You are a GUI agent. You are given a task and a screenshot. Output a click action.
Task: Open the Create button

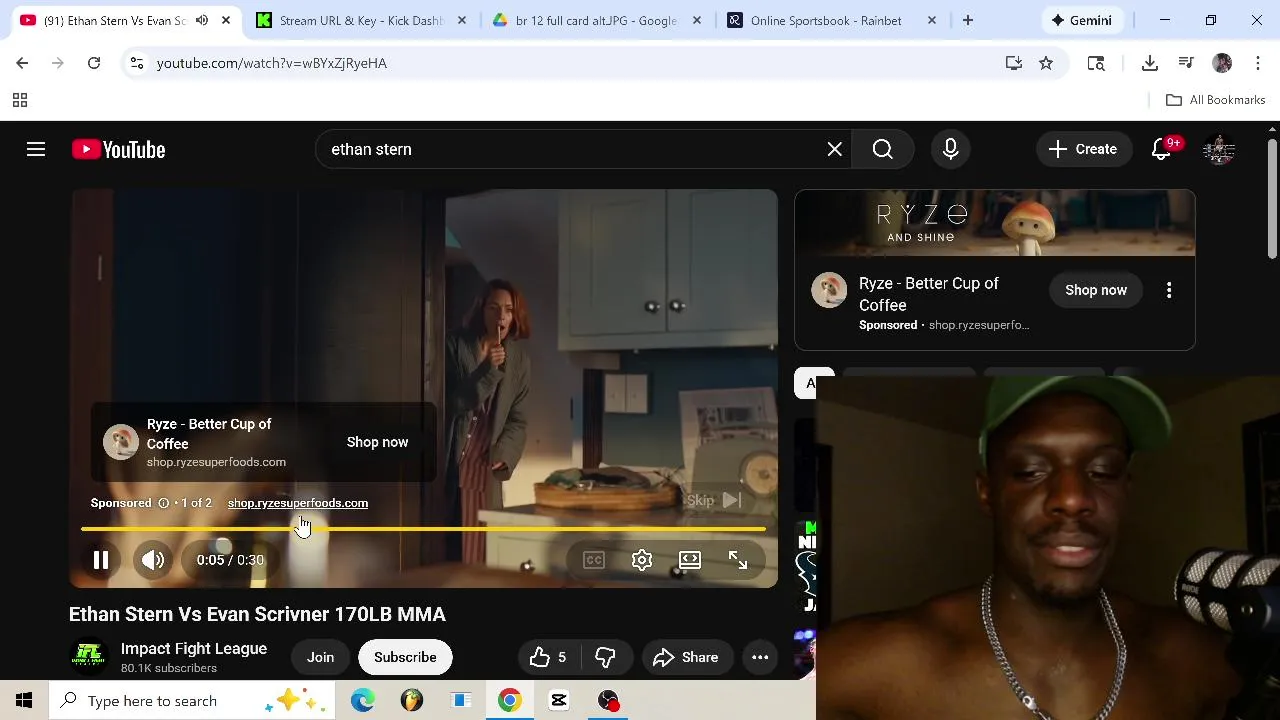point(1082,149)
